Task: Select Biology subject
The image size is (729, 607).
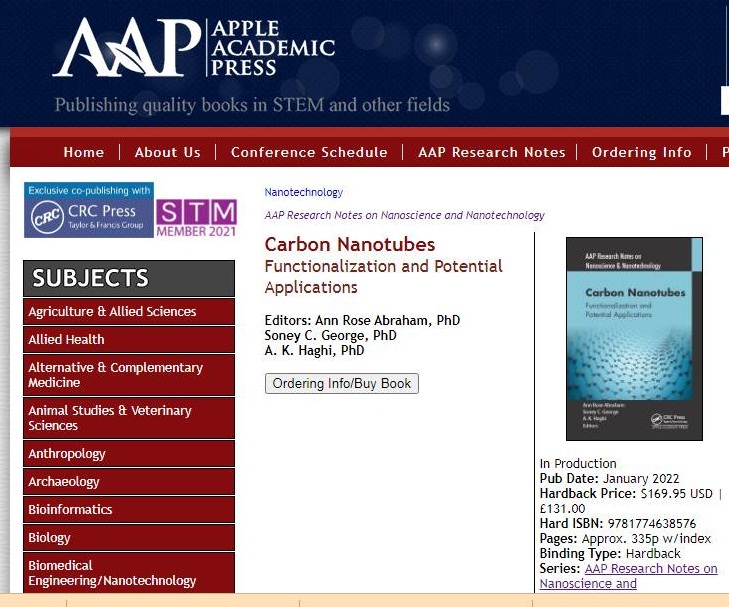Action: pos(129,537)
